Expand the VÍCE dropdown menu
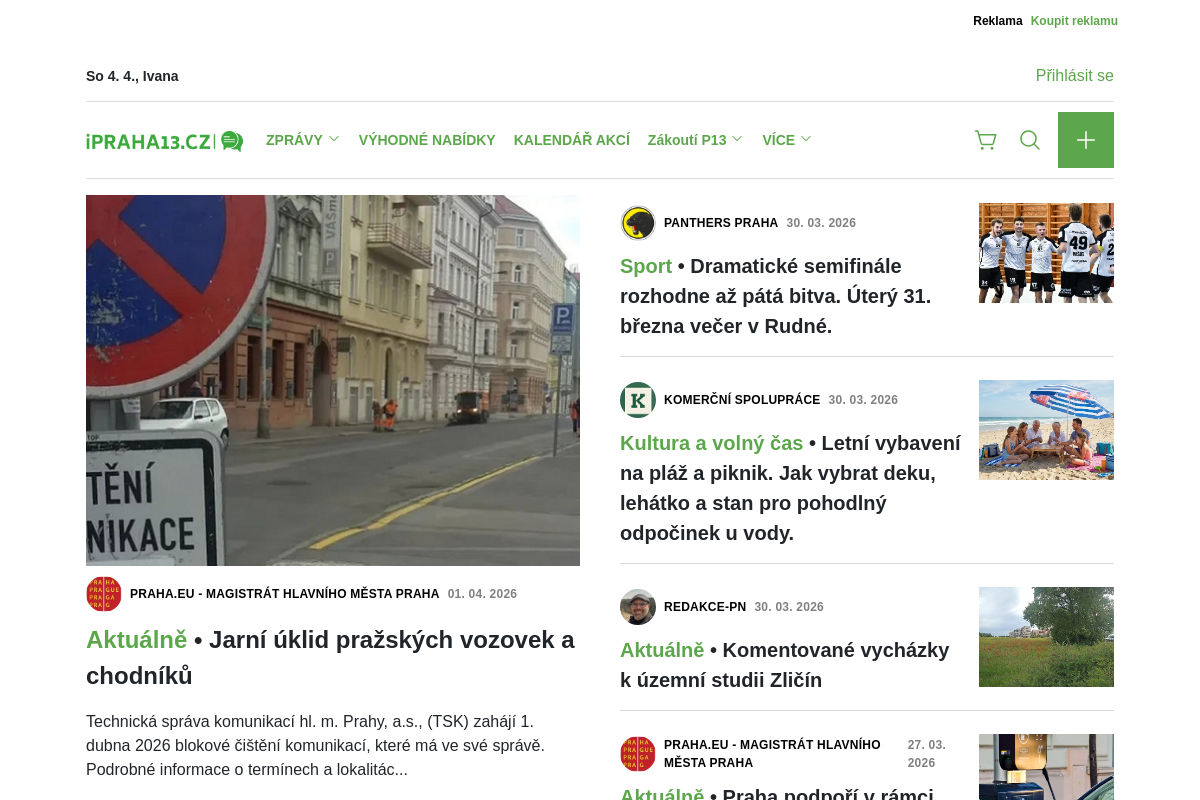 tap(779, 139)
